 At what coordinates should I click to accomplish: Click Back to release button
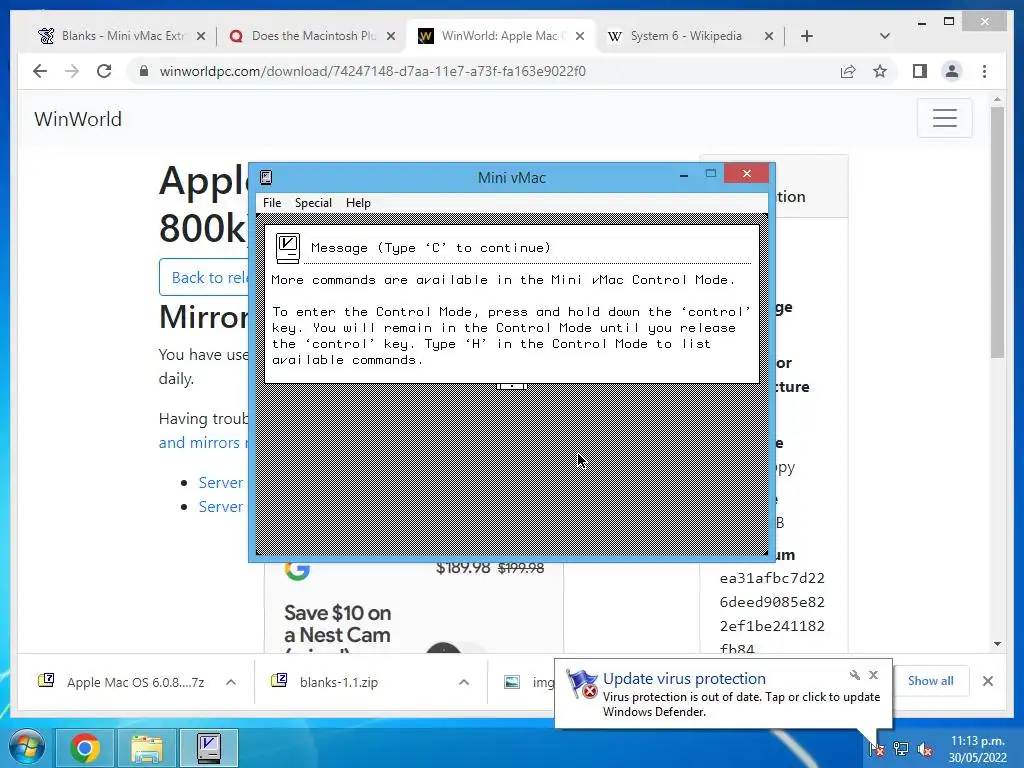tap(204, 278)
